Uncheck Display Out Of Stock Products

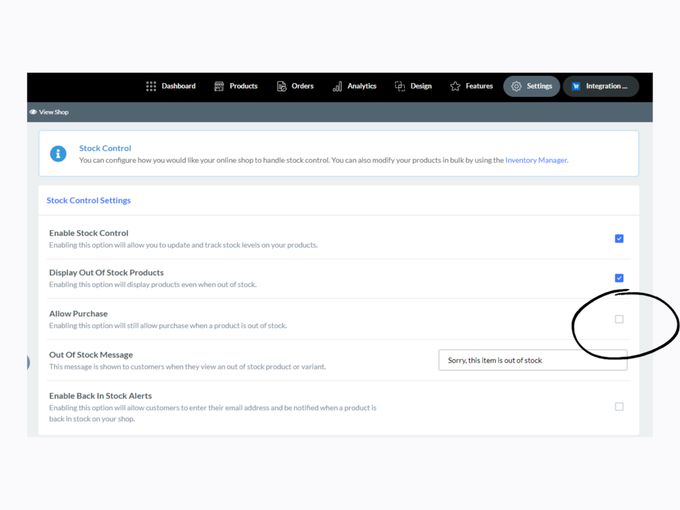tap(619, 278)
